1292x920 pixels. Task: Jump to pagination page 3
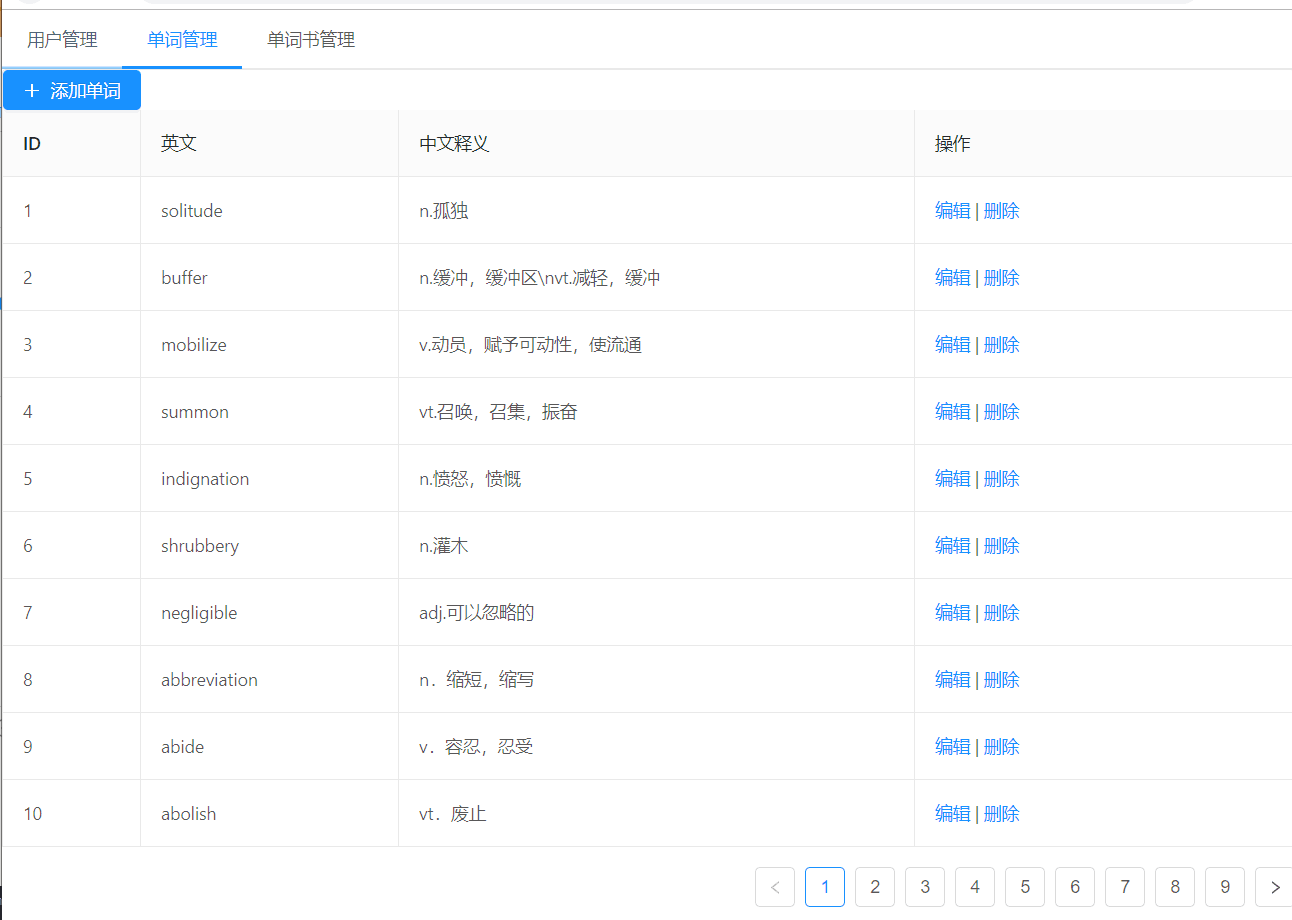[925, 887]
